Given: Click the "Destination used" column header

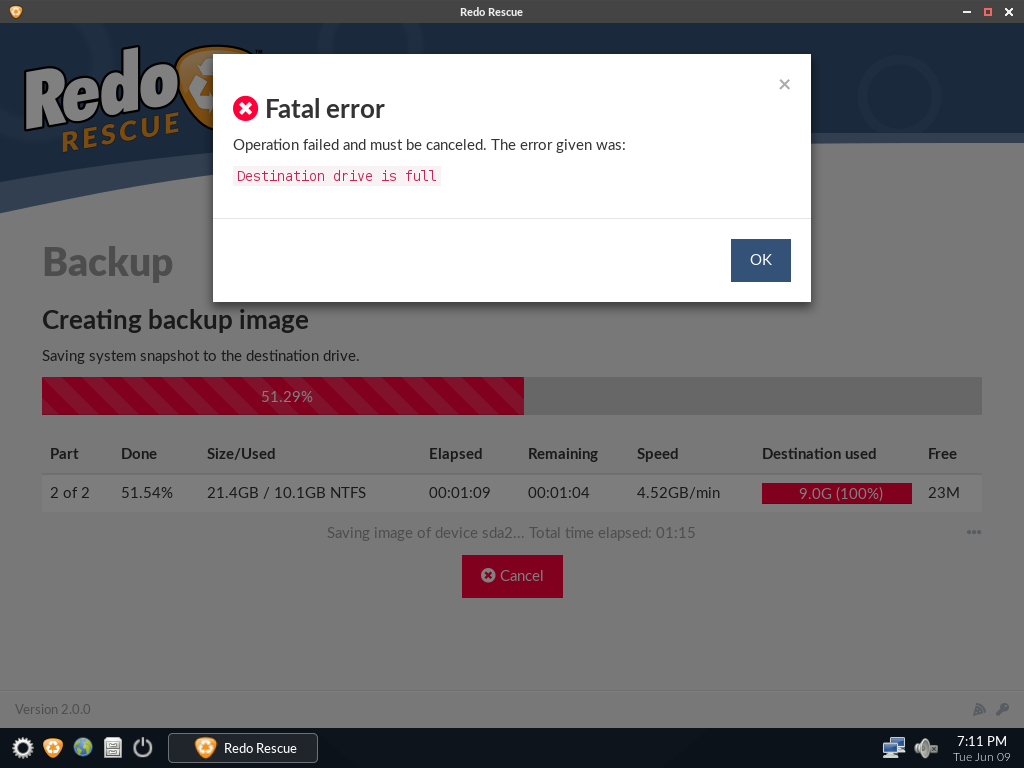Looking at the screenshot, I should tap(819, 454).
